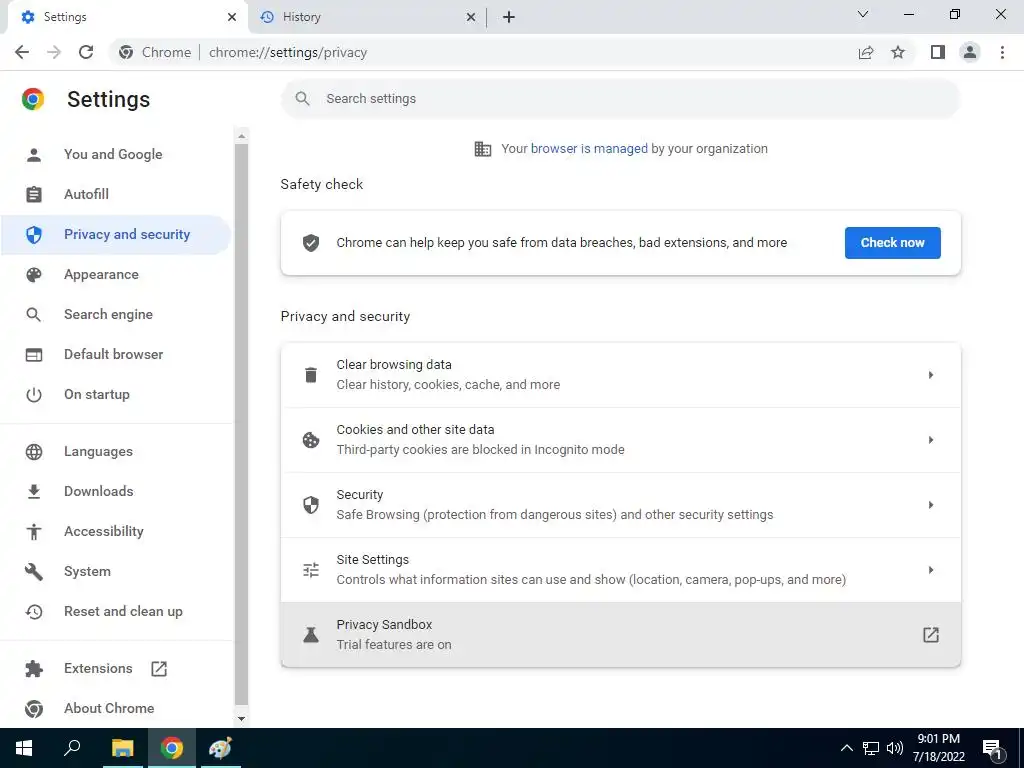1024x768 pixels.
Task: Open the Site Settings row
Action: click(620, 570)
